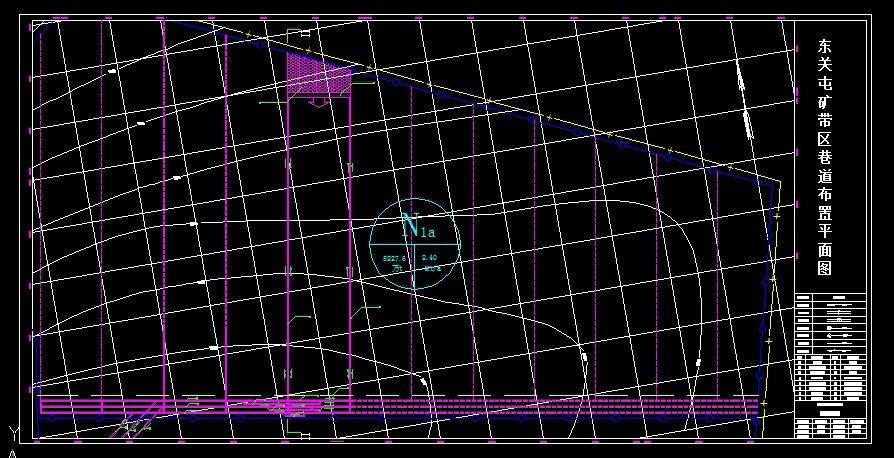
Task: Select the magenta hatched mining face block
Action: 318,74
